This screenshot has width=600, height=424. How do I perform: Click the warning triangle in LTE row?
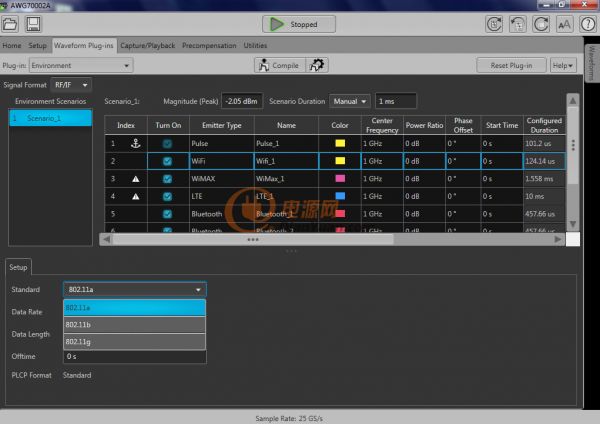pos(135,196)
